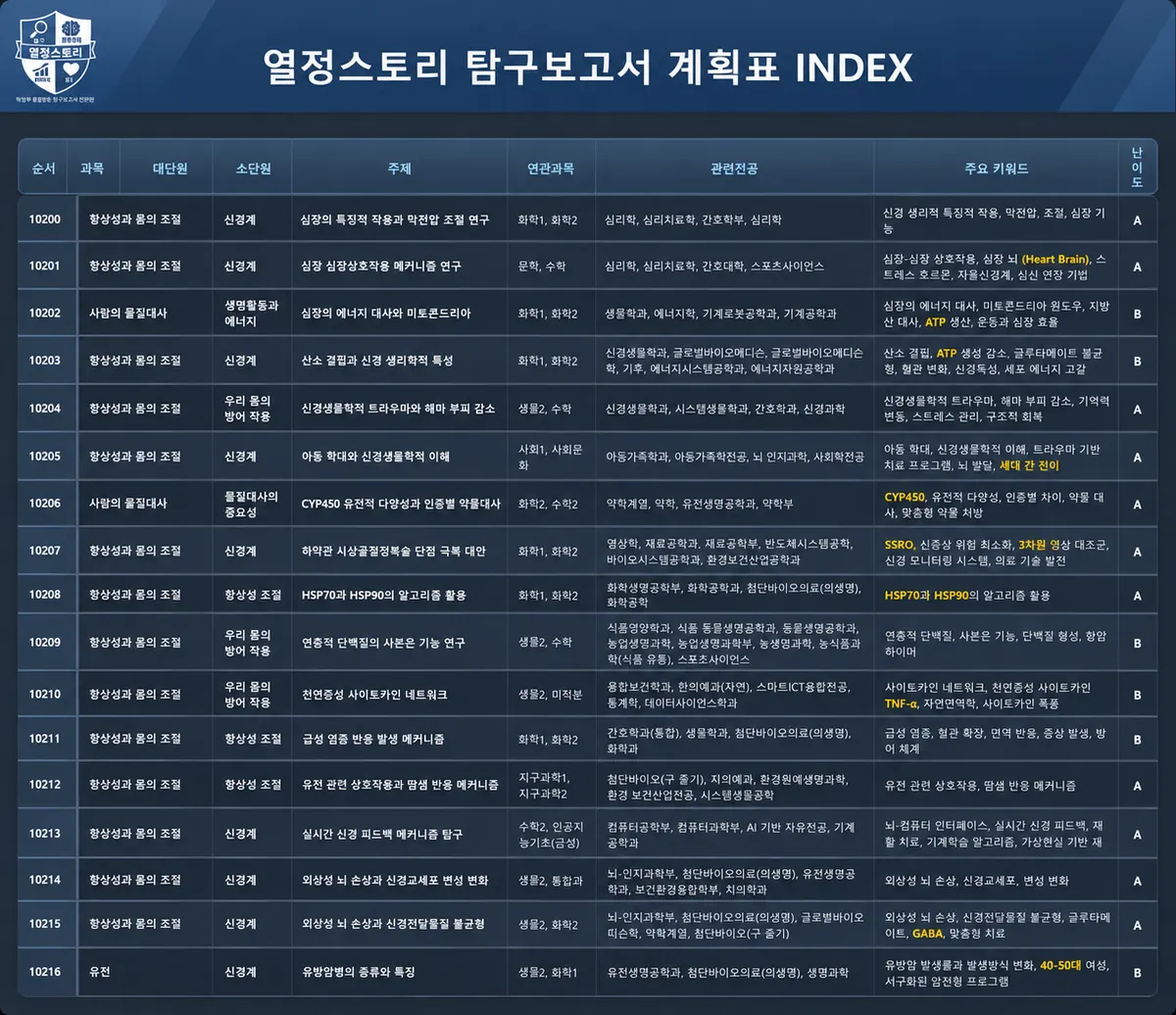Click '생명활동과 에너지' subunit cell
1176x1015 pixels.
252,314
